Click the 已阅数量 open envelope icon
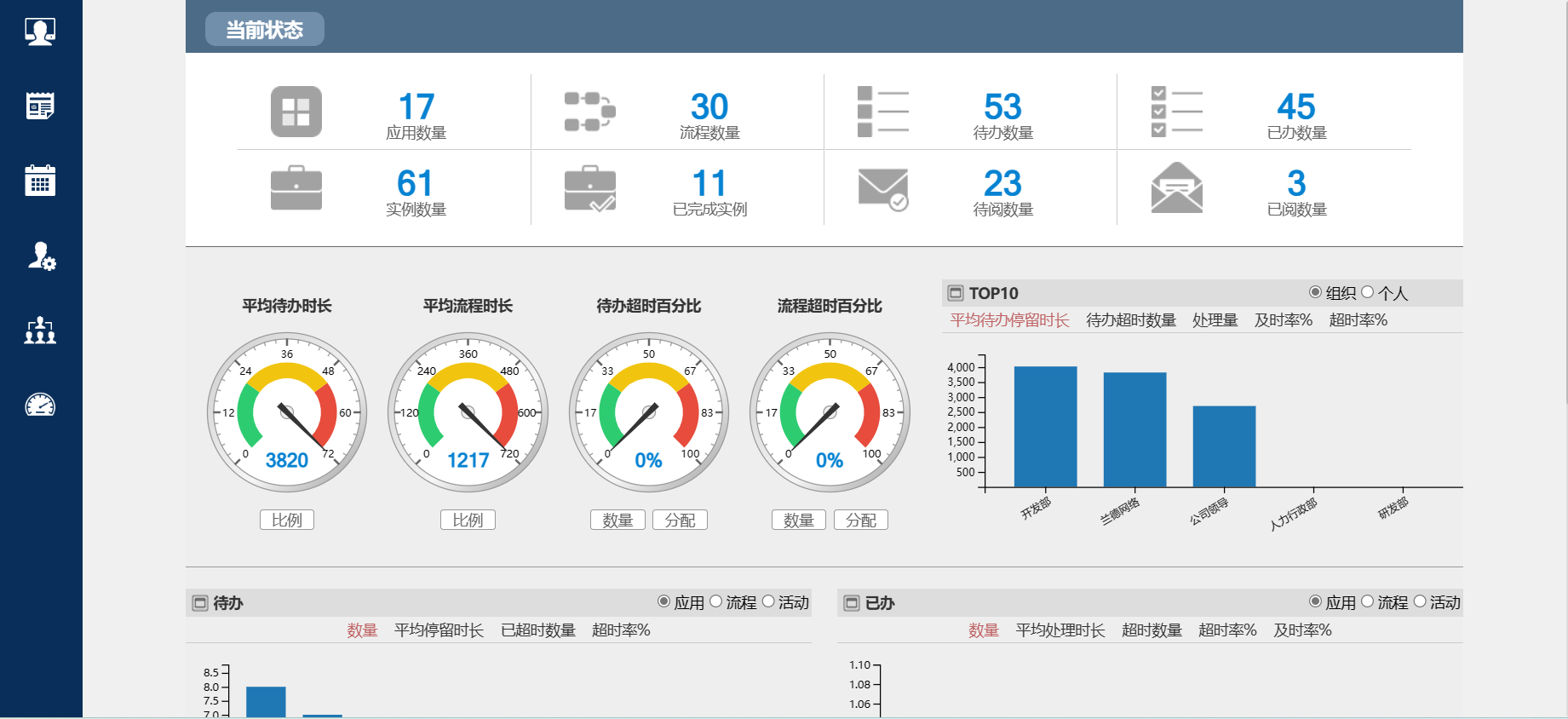1568x719 pixels. click(1176, 187)
